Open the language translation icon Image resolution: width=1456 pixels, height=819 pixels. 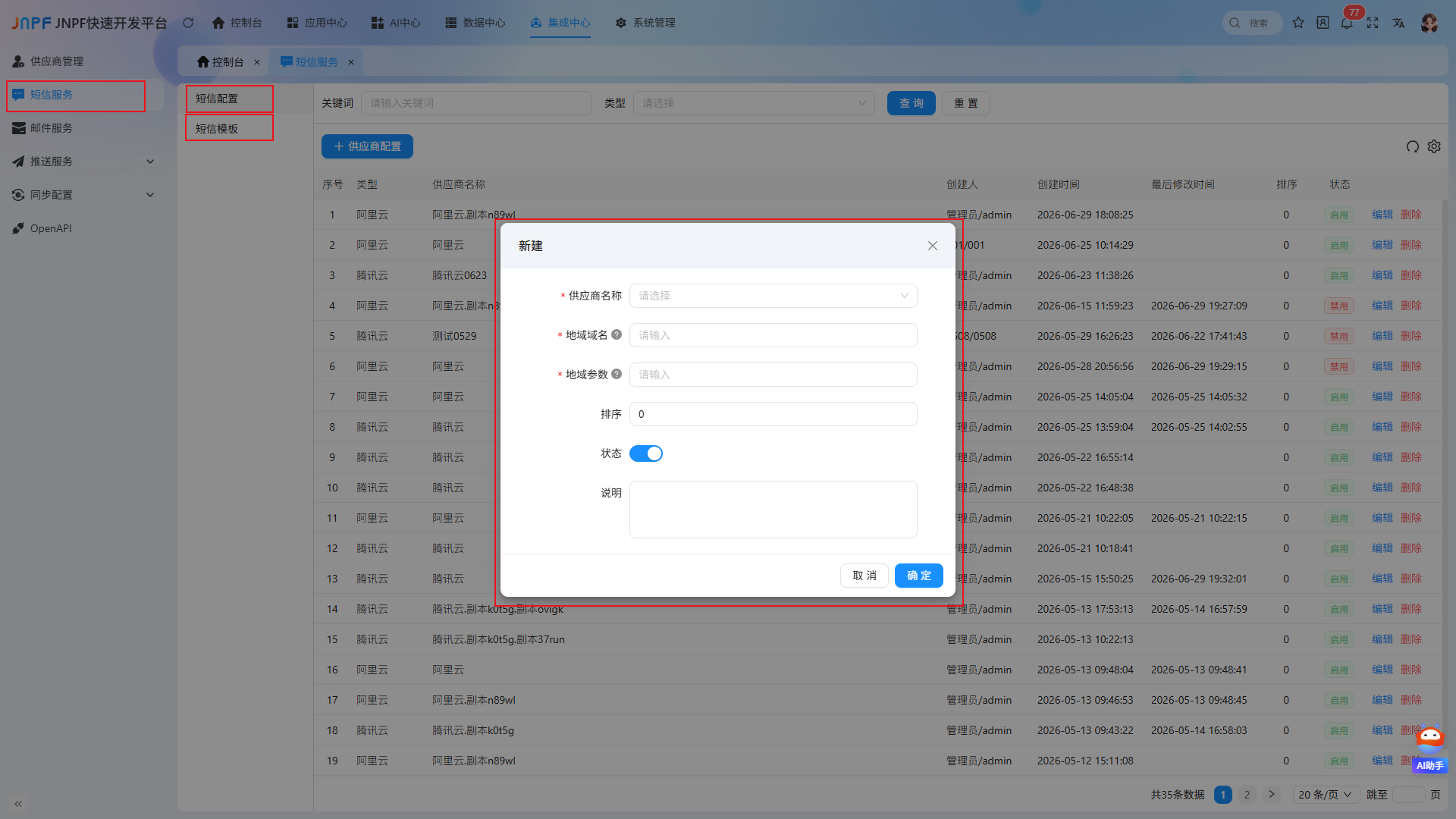point(1398,23)
